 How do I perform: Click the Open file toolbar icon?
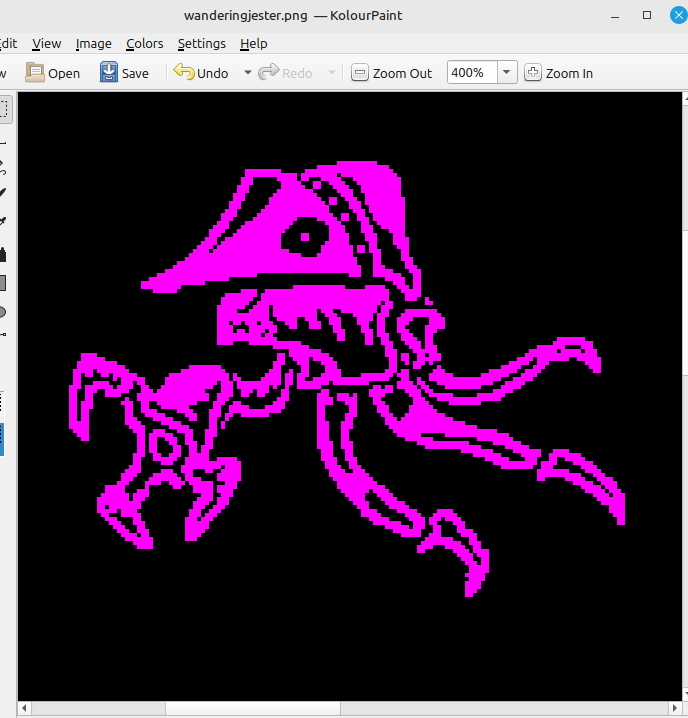click(52, 73)
